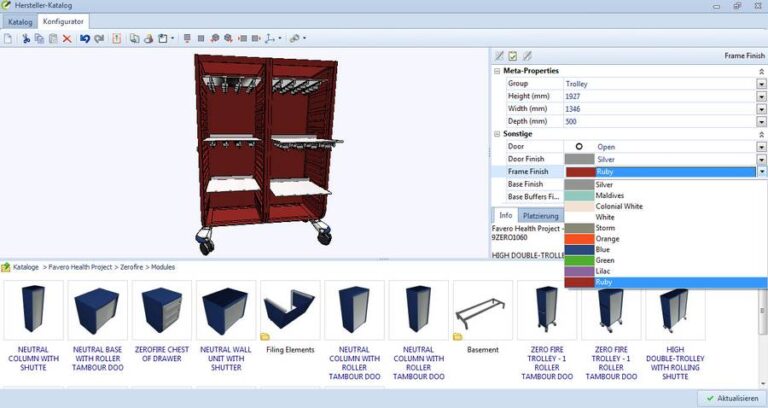Click the folder icon under Filing Elements thumbnail
This screenshot has width=768, height=408.
pos(265,336)
